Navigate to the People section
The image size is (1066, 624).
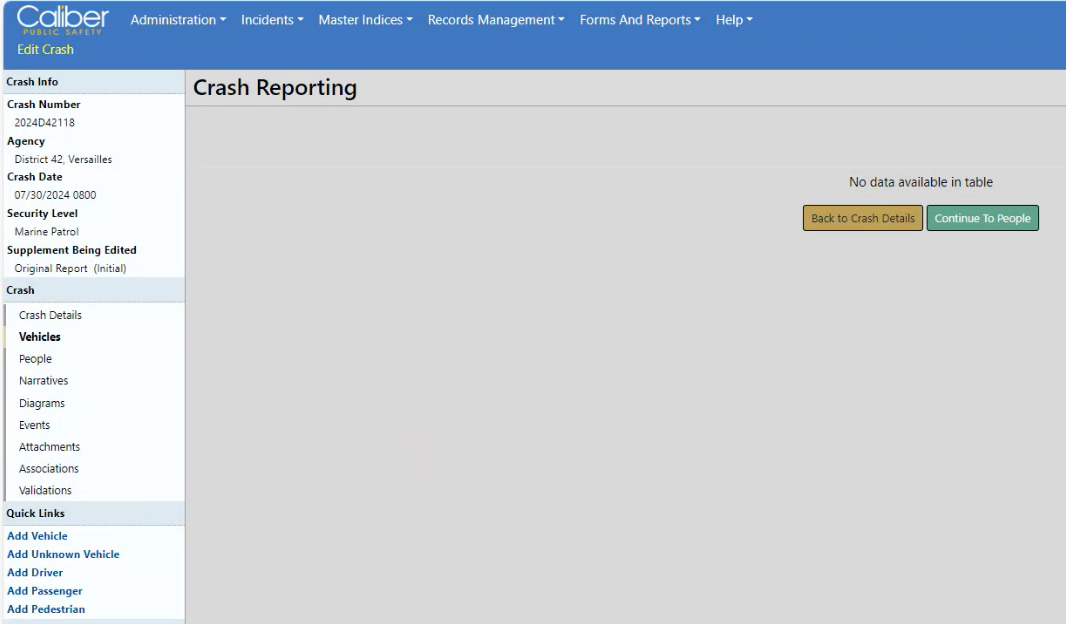coord(35,359)
